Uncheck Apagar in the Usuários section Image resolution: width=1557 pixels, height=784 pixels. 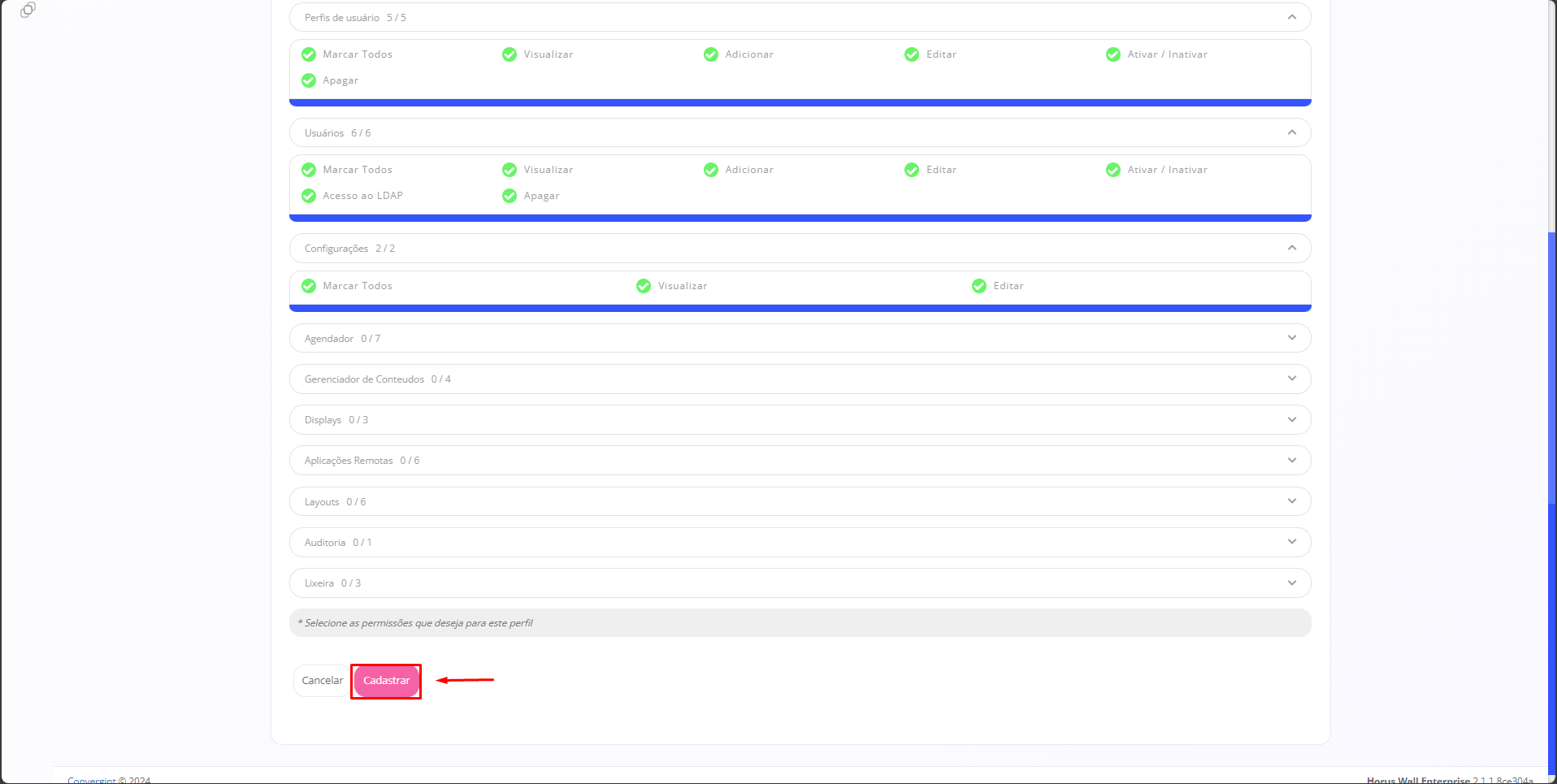coord(510,196)
